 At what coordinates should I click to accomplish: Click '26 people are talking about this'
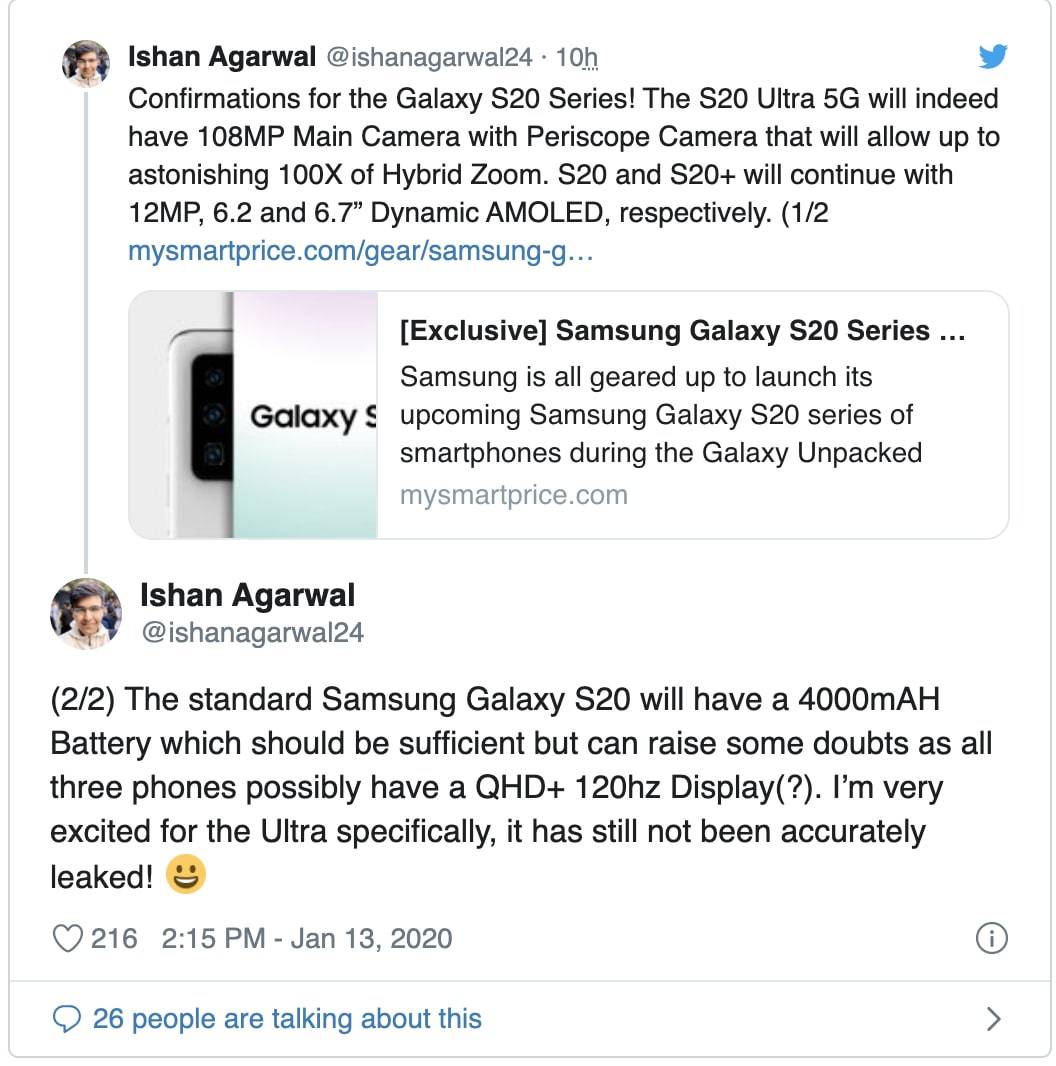[287, 1019]
